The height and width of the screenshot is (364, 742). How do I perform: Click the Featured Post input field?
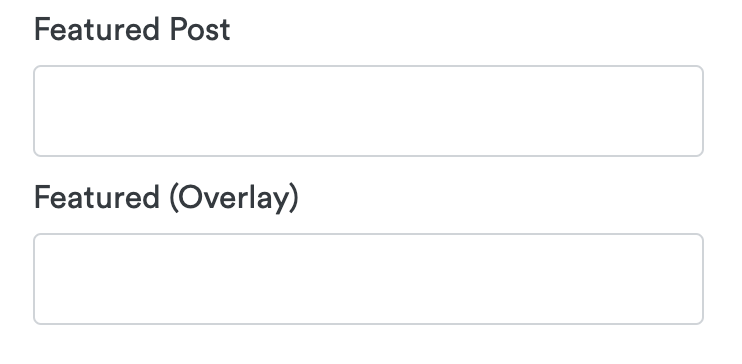click(368, 111)
